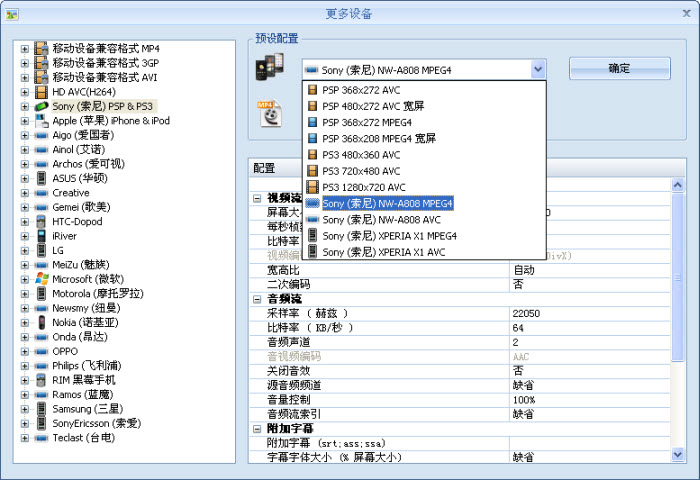Click the 确定 confirm button
This screenshot has height=480, width=700.
coord(619,69)
